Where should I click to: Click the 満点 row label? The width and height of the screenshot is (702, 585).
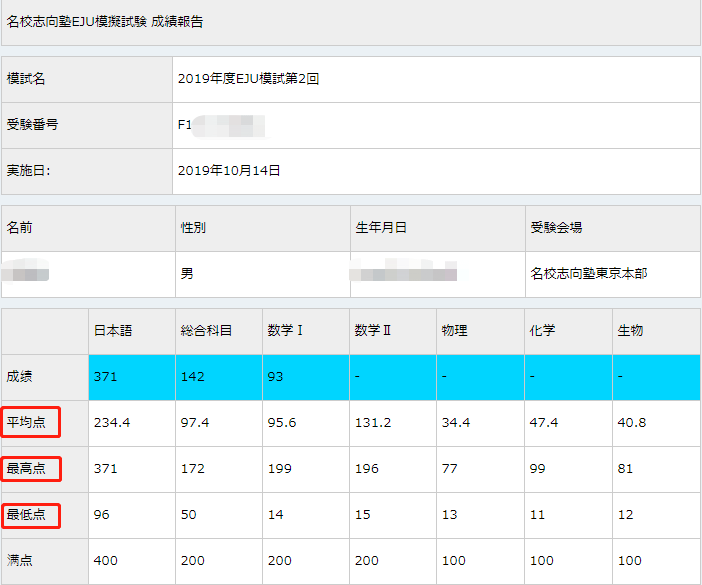[x=19, y=560]
